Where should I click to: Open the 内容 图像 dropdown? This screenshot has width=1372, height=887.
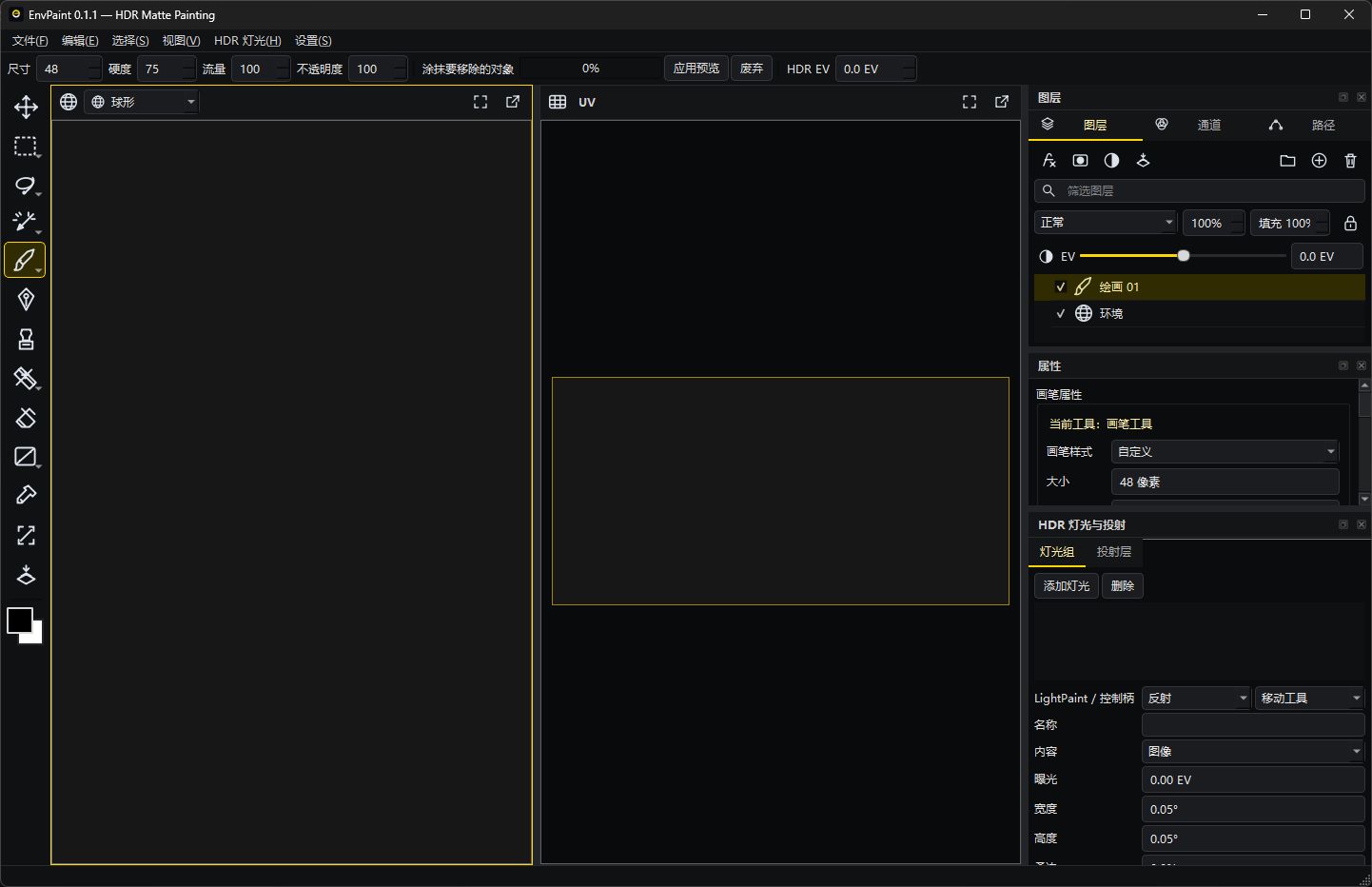pyautogui.click(x=1253, y=752)
